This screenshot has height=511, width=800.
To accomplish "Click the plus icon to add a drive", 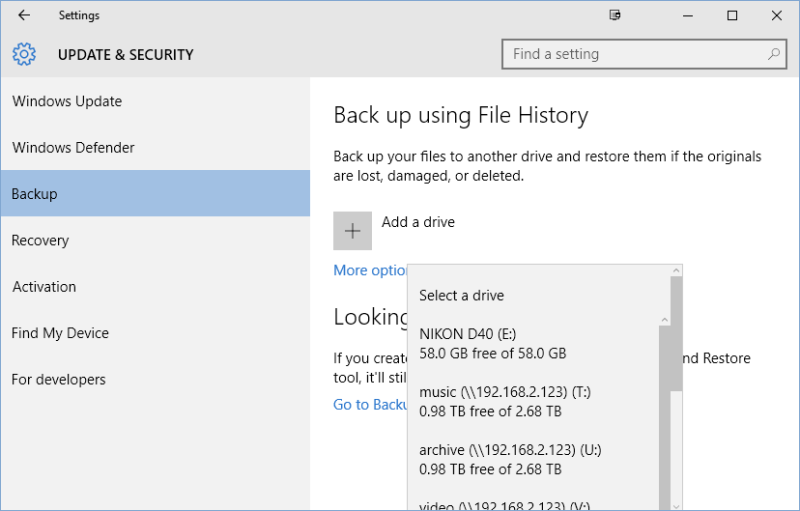I will [352, 231].
